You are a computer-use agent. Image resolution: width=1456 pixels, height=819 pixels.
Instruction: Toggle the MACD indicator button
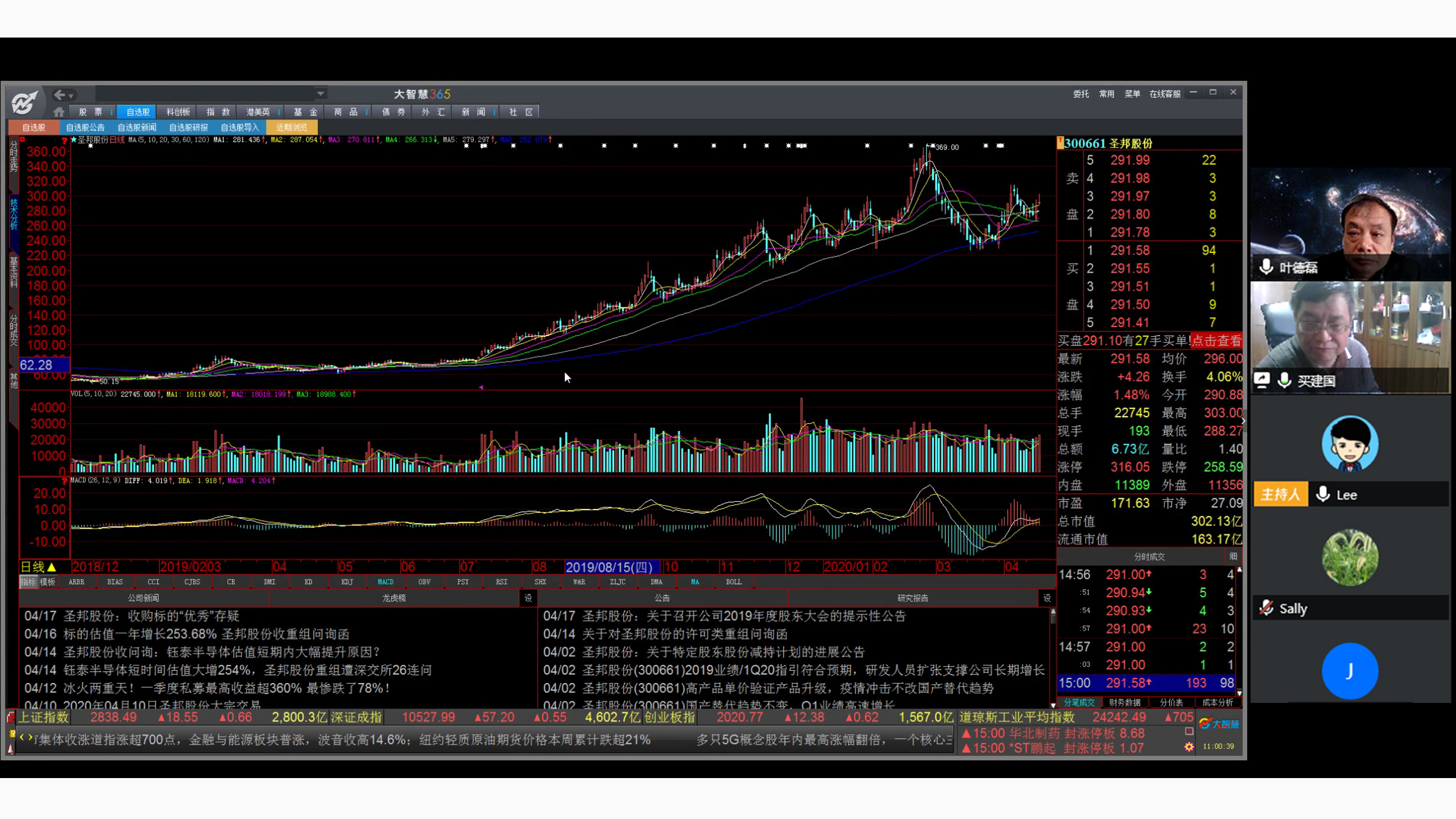385,582
